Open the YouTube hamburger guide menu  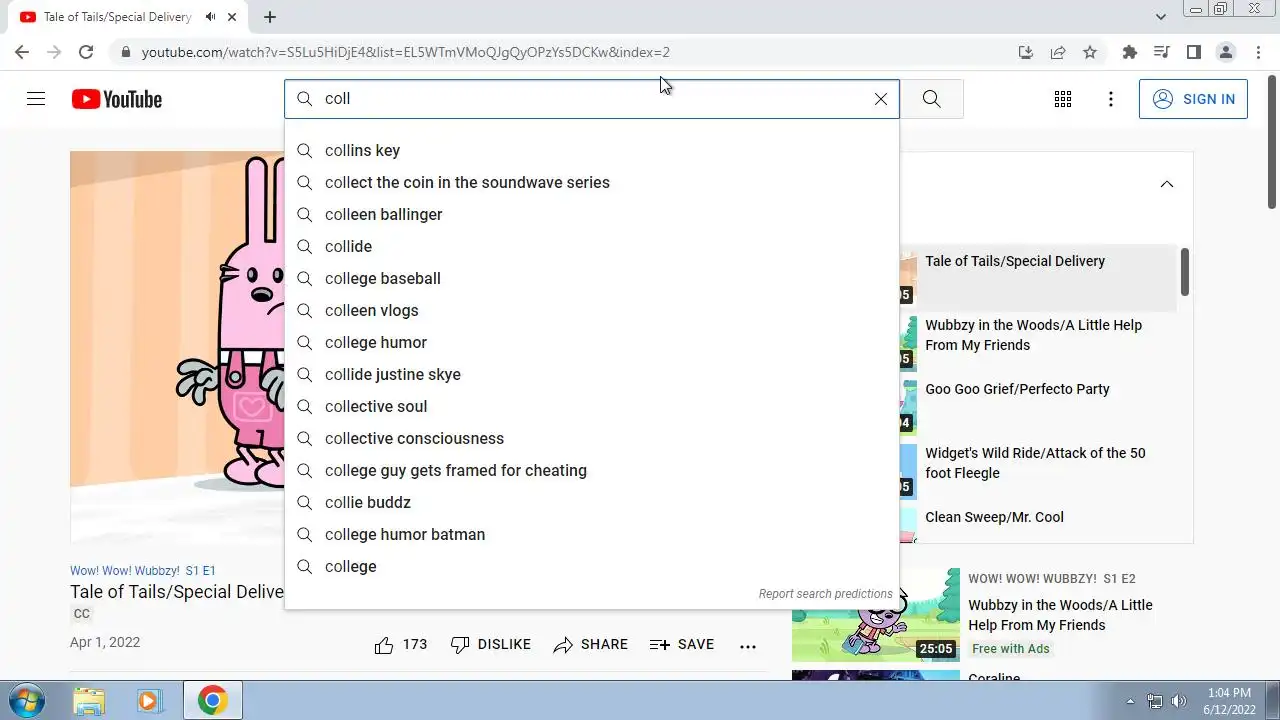click(x=36, y=99)
